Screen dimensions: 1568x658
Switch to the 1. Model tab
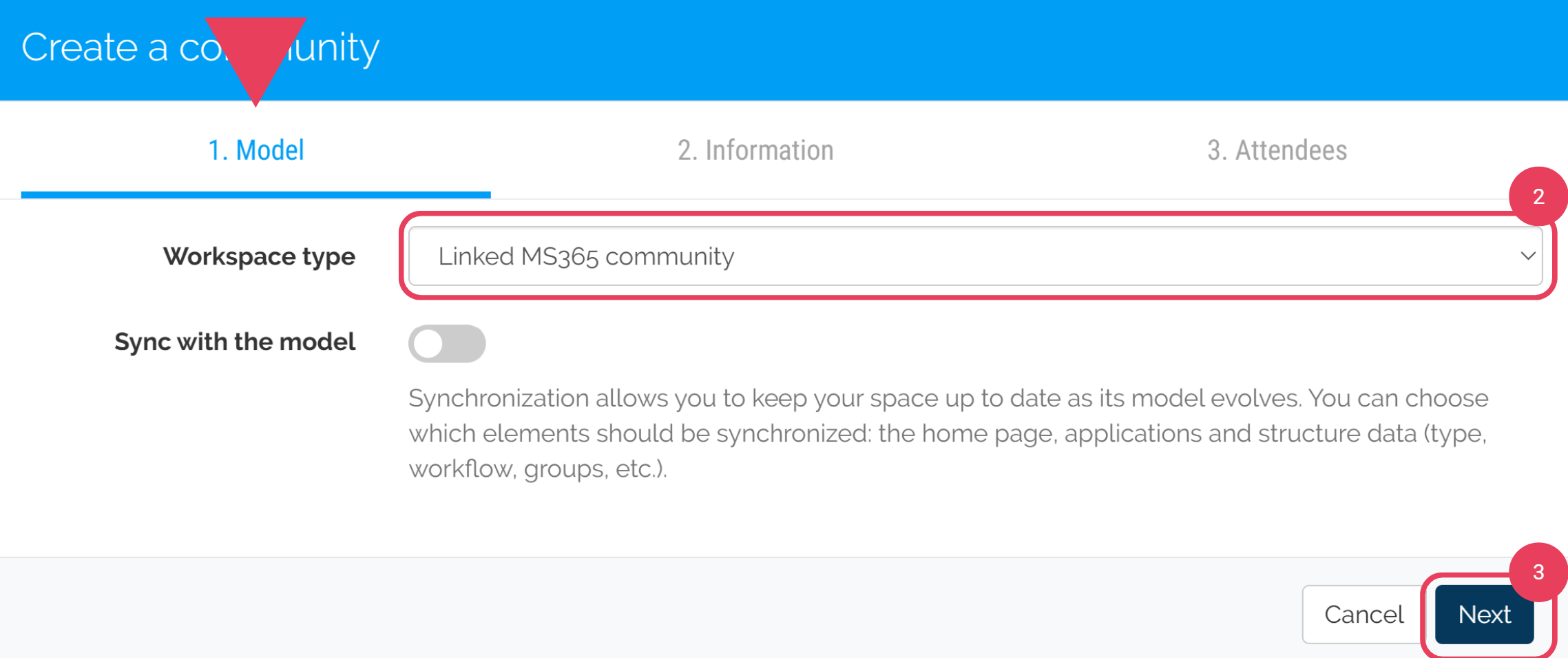coord(255,150)
